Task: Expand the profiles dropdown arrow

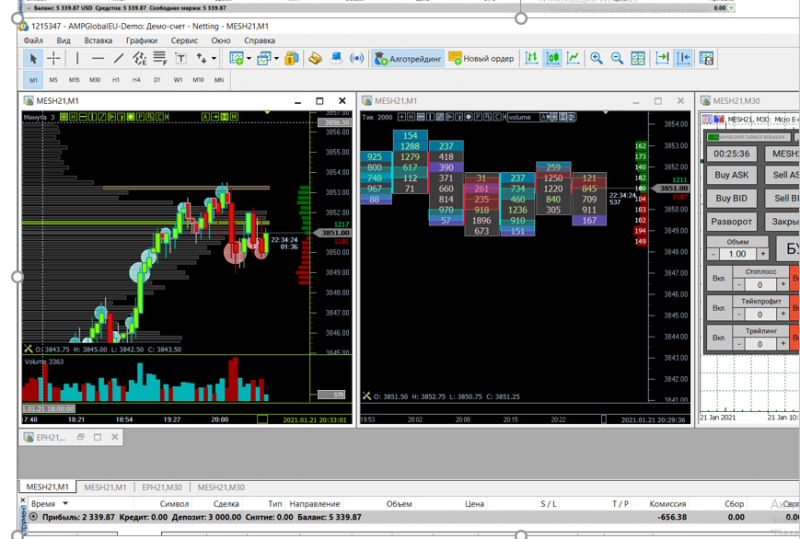Action: click(276, 59)
